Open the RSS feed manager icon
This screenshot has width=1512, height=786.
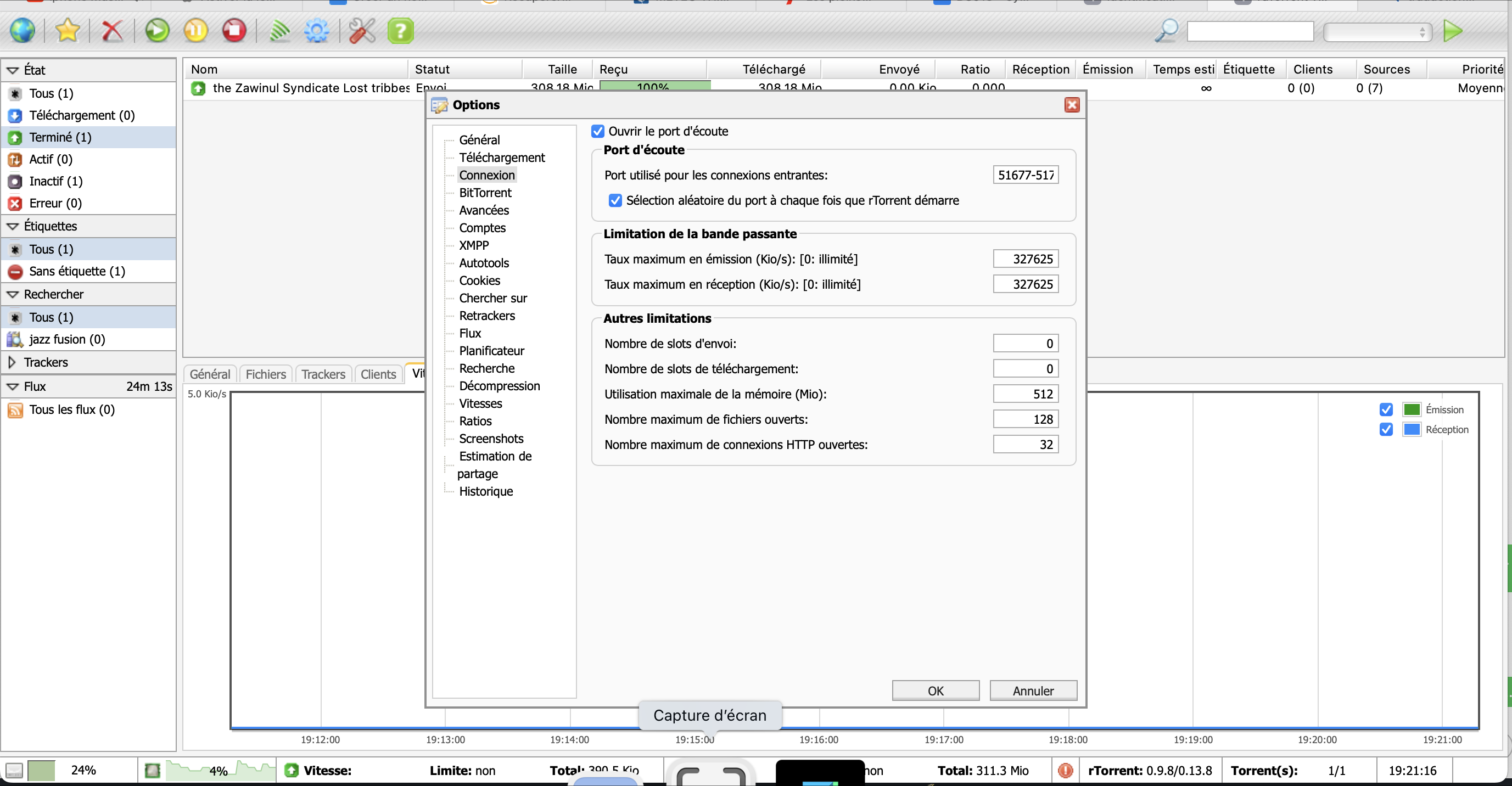(x=279, y=31)
